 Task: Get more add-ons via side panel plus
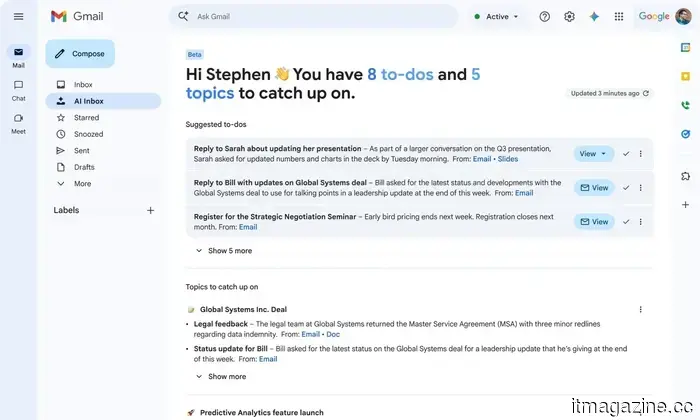[685, 205]
